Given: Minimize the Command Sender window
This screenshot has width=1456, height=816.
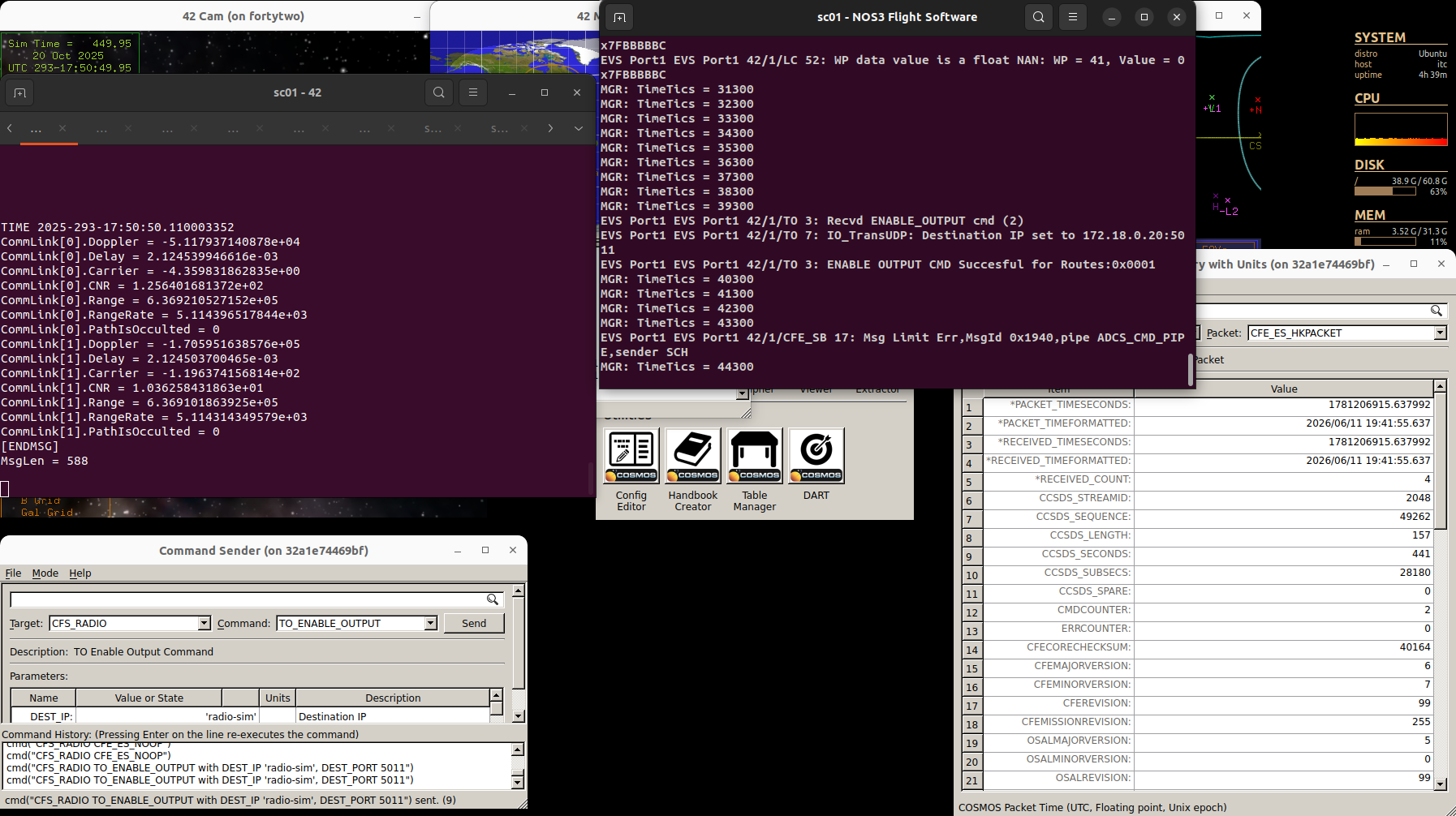Looking at the screenshot, I should pyautogui.click(x=458, y=550).
